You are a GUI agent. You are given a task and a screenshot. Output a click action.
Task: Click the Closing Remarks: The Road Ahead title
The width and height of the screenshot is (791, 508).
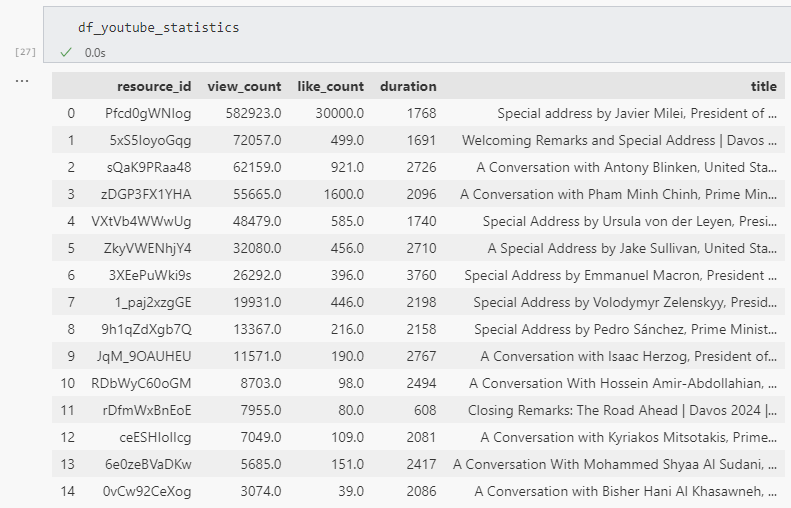tap(623, 410)
